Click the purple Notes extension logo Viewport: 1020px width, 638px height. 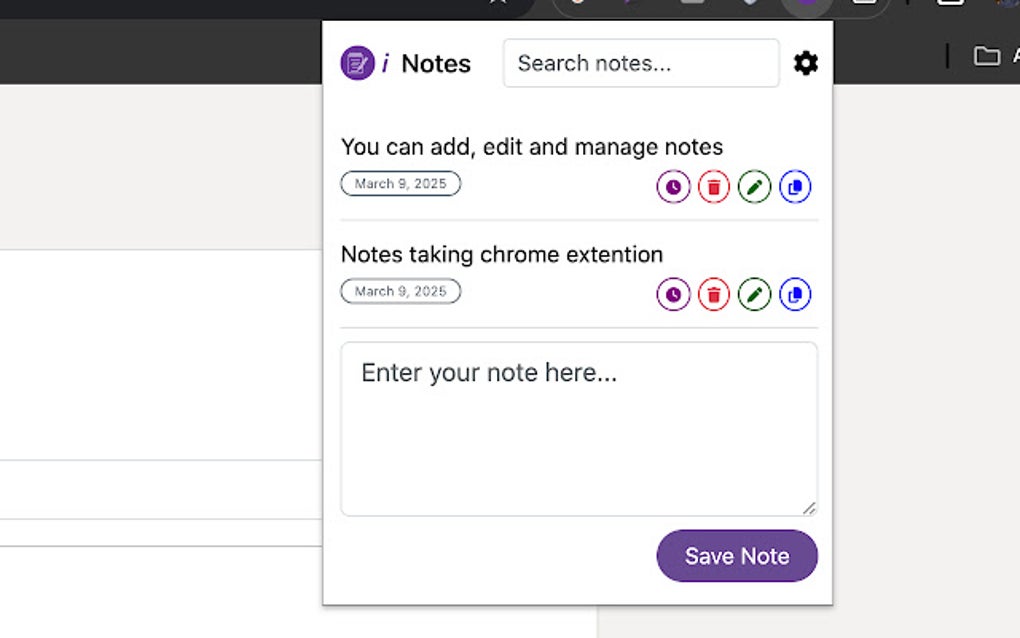[357, 62]
